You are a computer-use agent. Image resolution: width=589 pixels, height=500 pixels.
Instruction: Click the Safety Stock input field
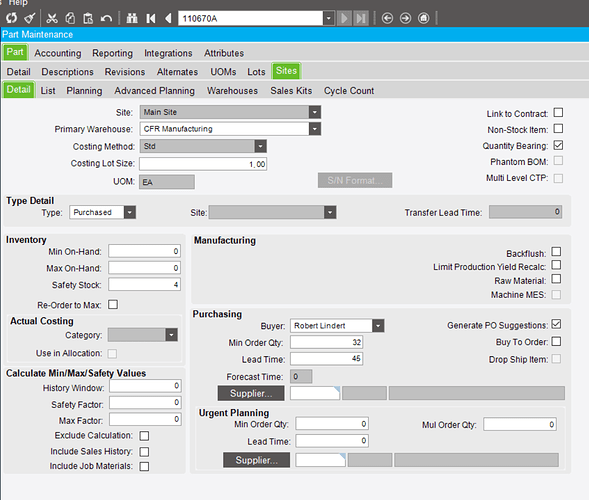[x=145, y=284]
